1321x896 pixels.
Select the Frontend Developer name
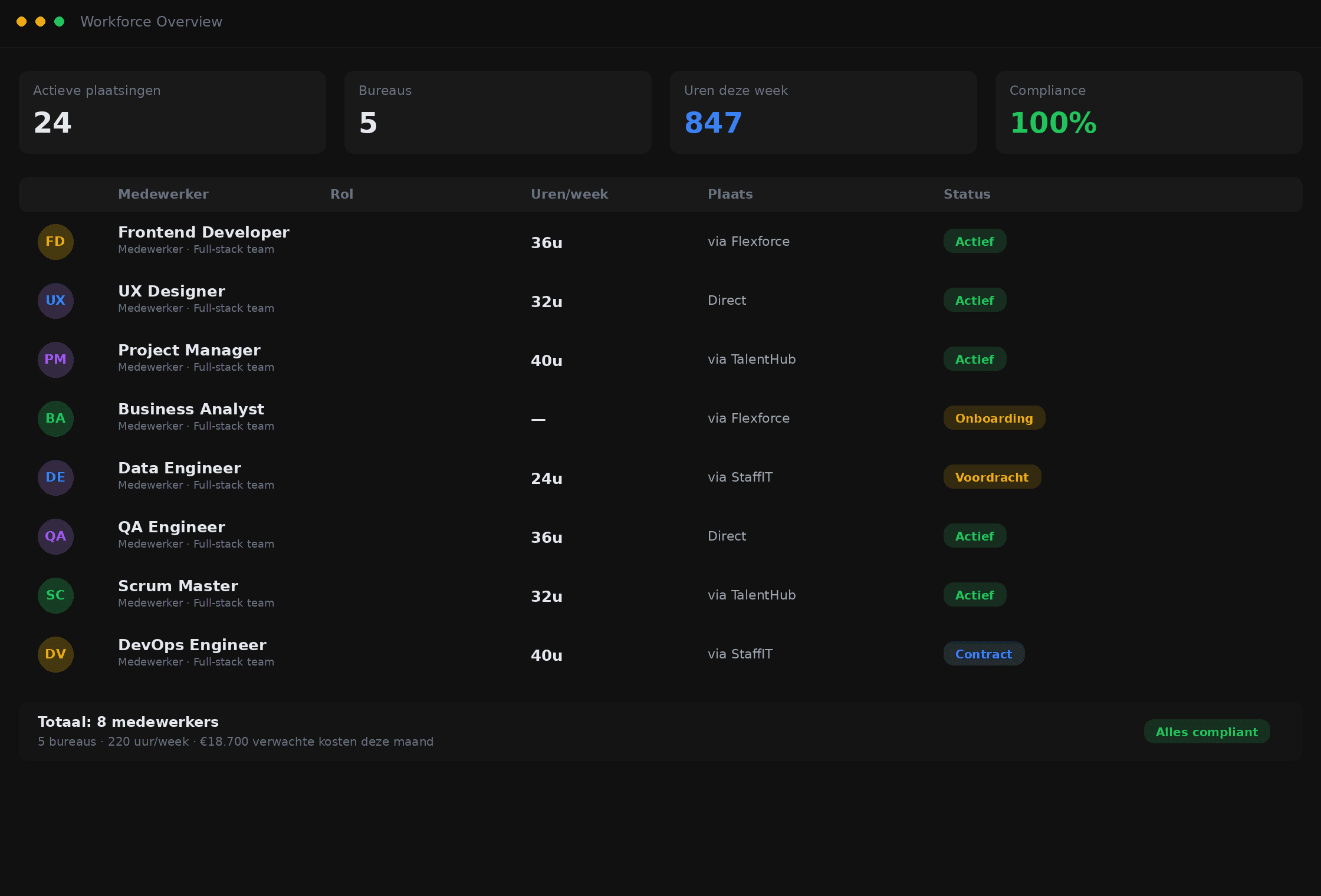(203, 232)
